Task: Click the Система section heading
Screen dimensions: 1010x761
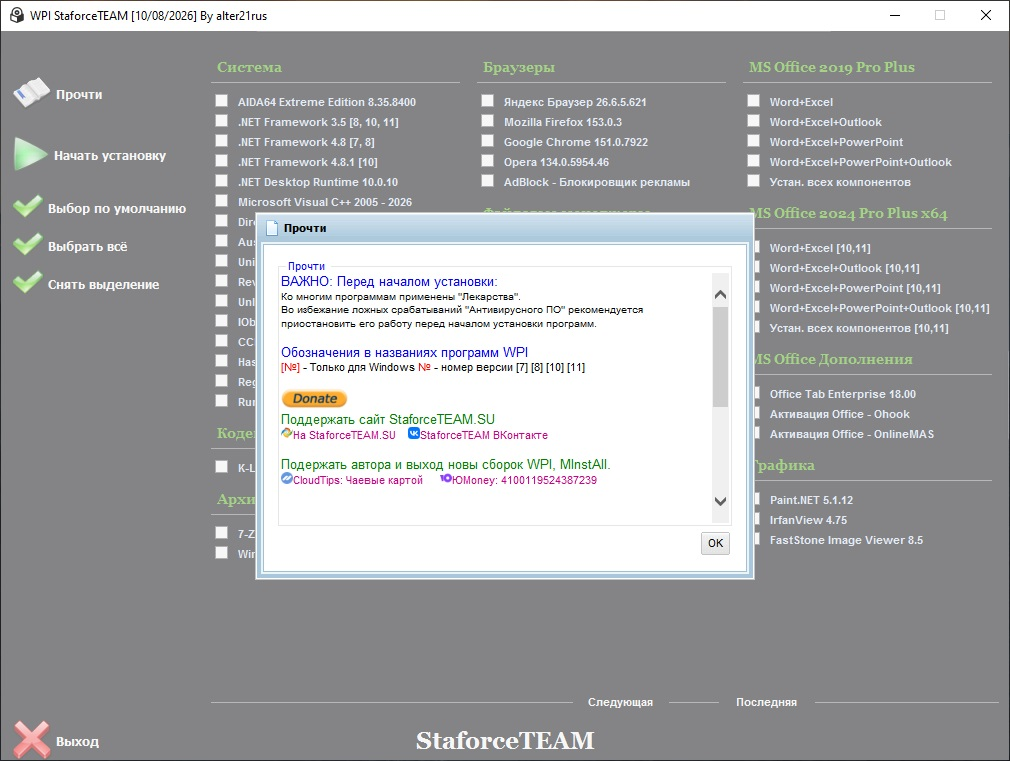Action: click(x=249, y=67)
